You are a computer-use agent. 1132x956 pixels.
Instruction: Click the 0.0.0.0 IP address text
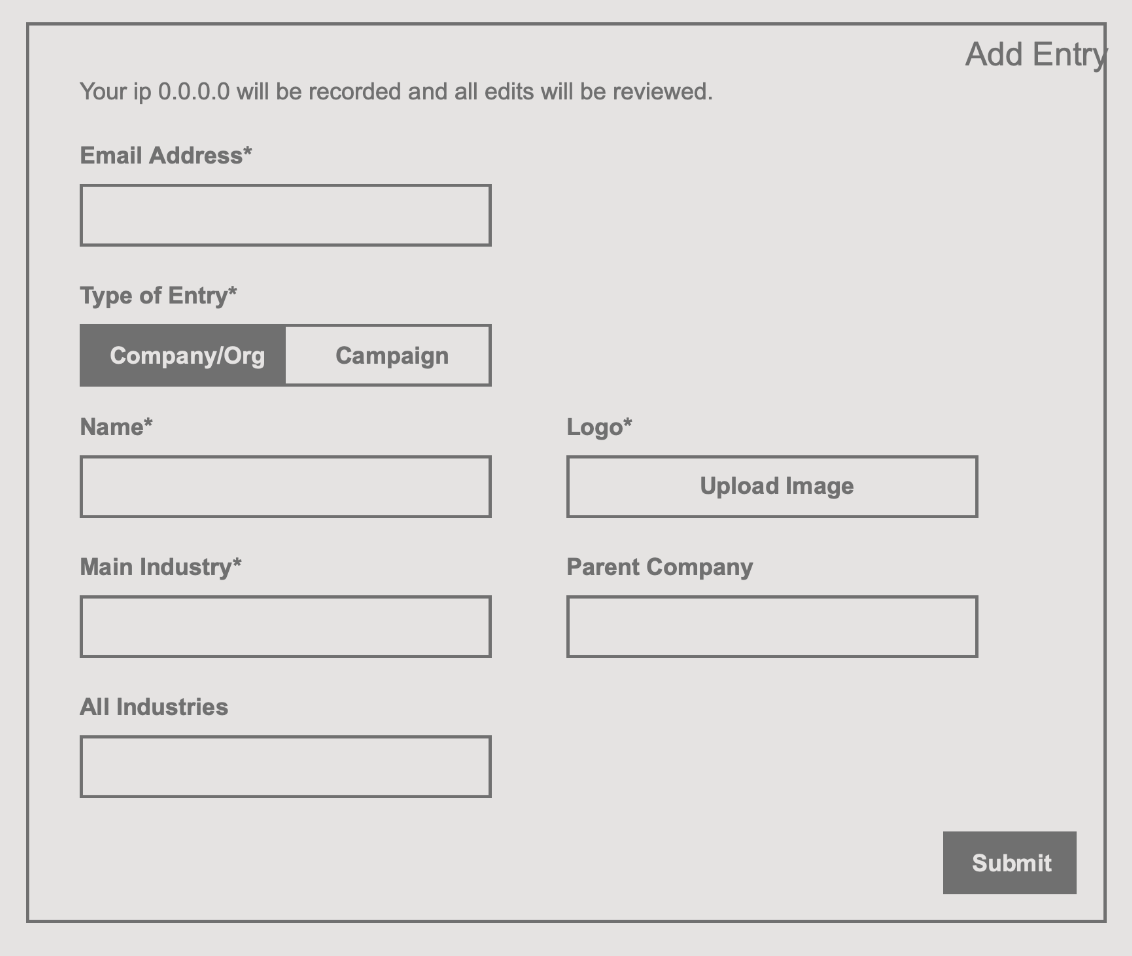click(194, 92)
